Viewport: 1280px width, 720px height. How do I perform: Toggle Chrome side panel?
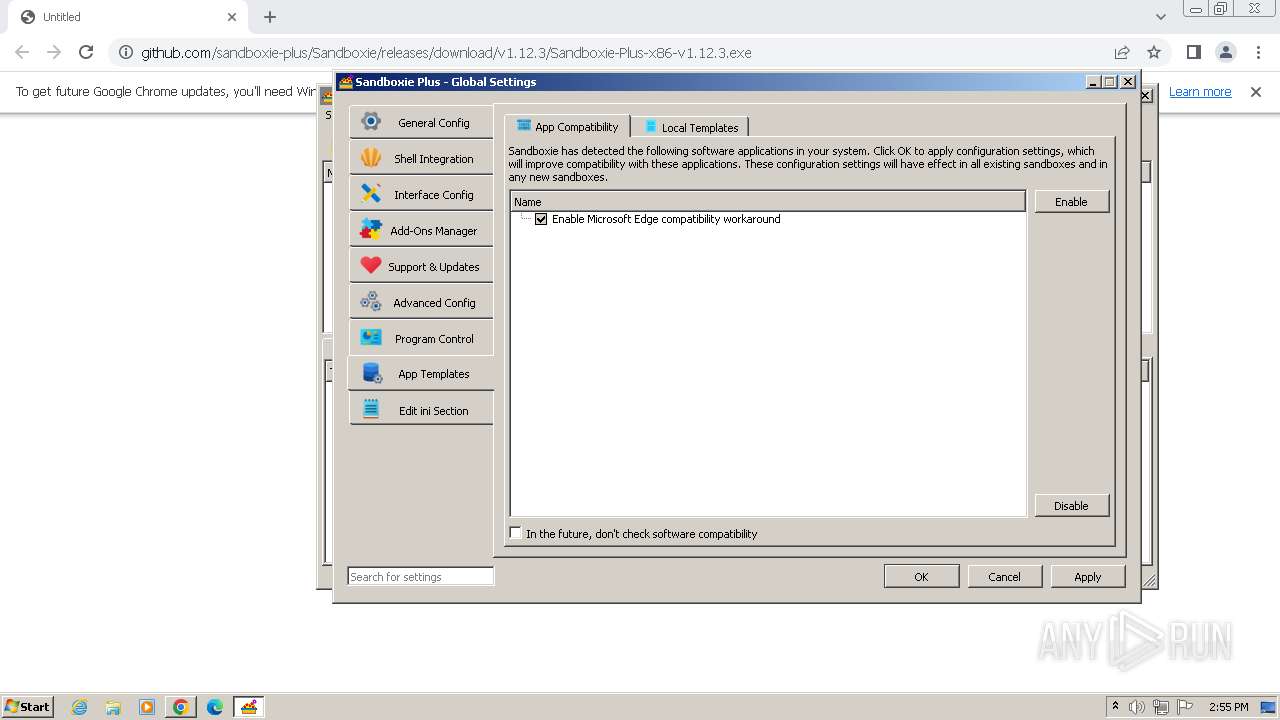[1193, 52]
